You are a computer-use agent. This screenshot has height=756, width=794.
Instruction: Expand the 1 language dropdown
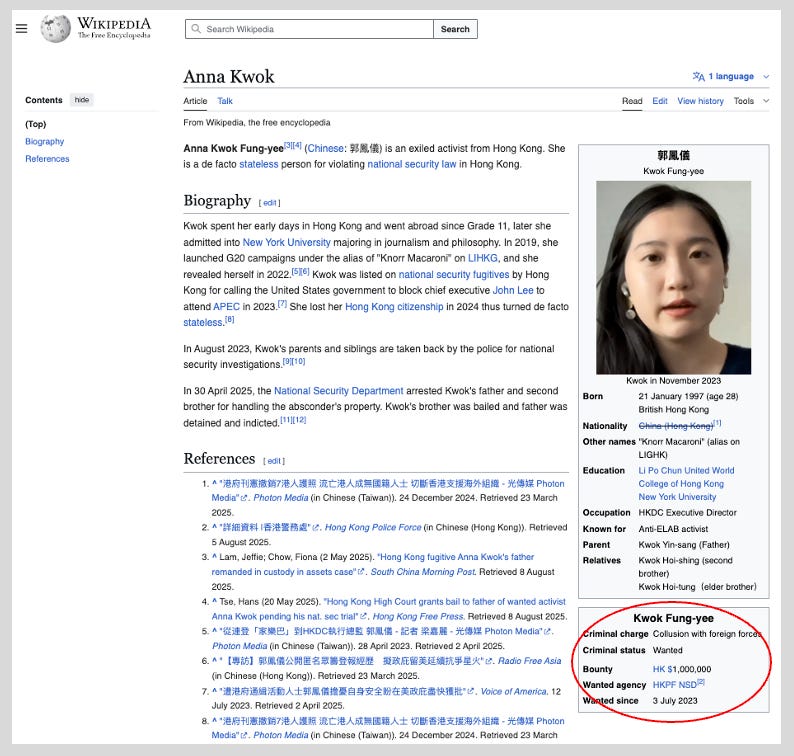pyautogui.click(x=731, y=76)
